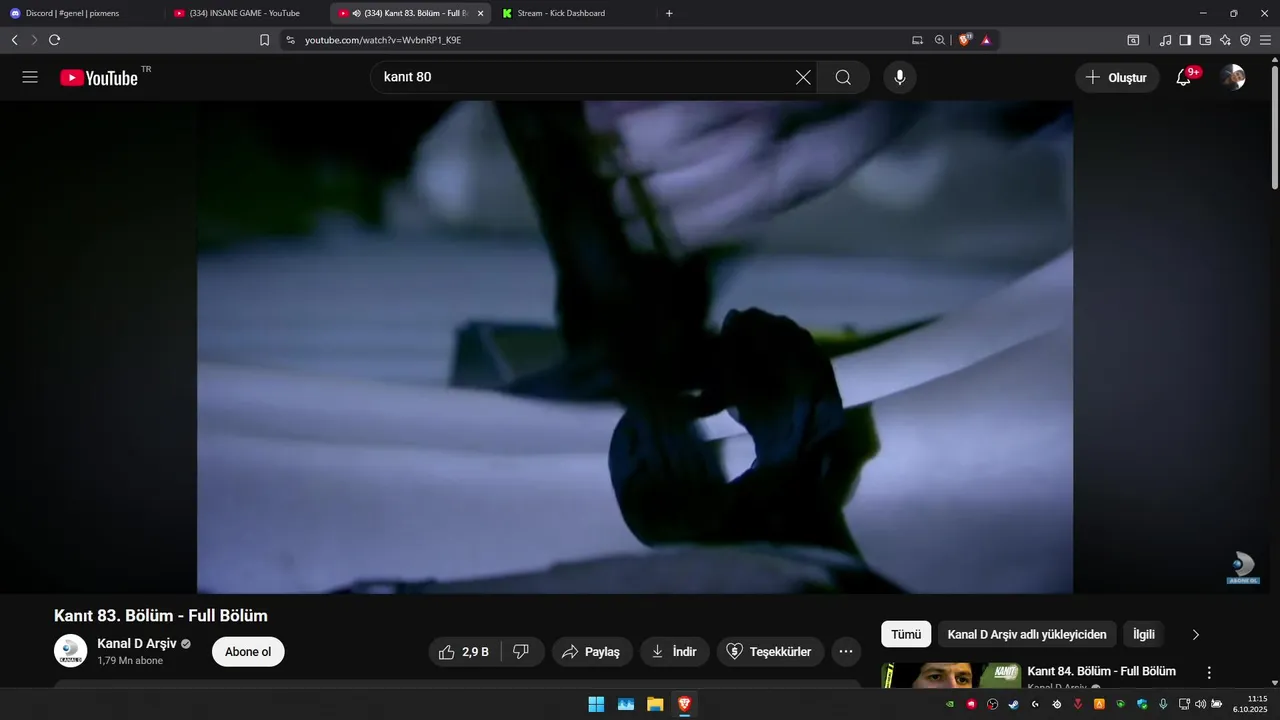Open Leo AI sparkle icon

pos(1225,40)
